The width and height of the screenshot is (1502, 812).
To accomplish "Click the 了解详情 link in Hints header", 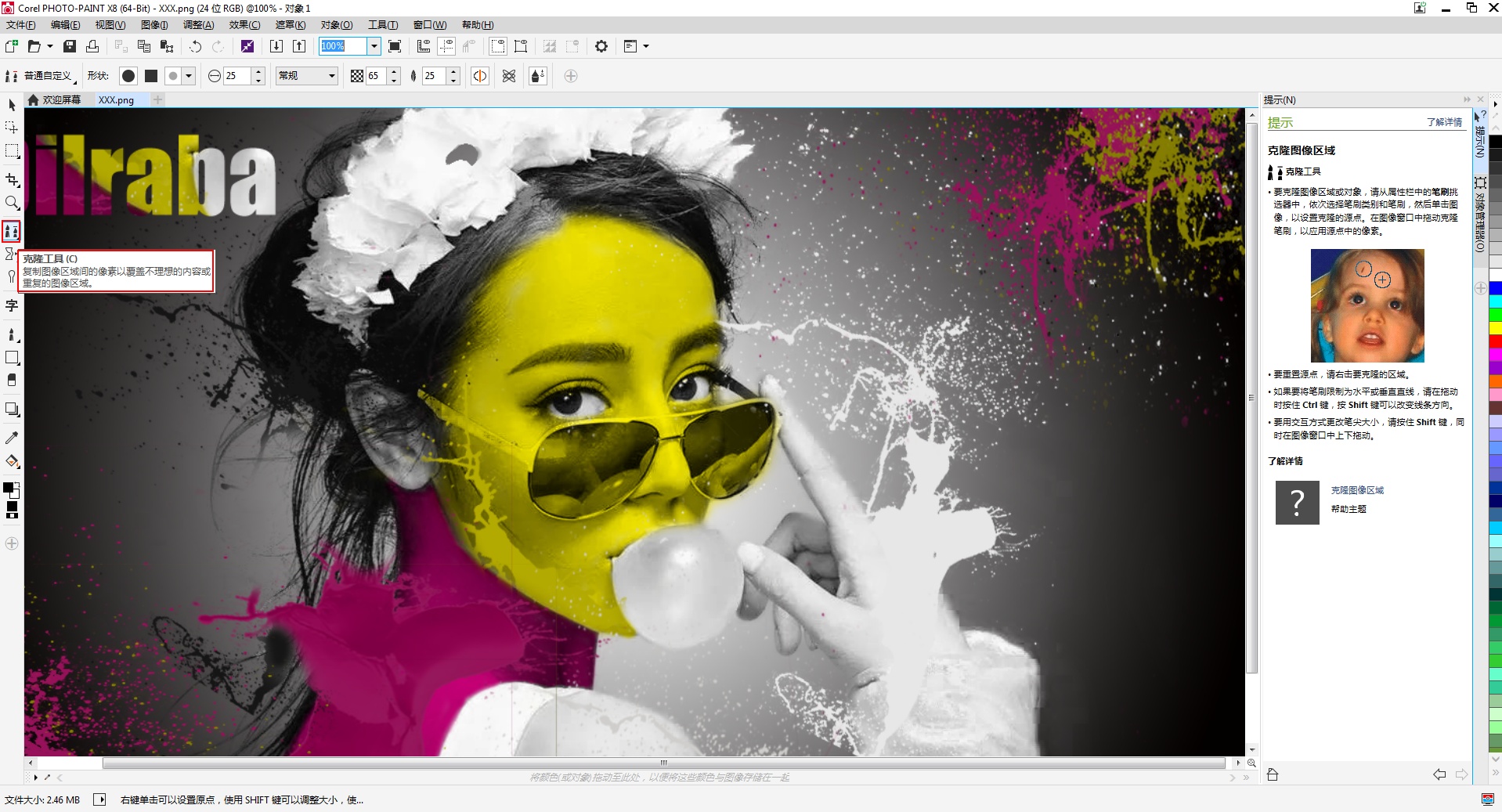I will coord(1443,122).
